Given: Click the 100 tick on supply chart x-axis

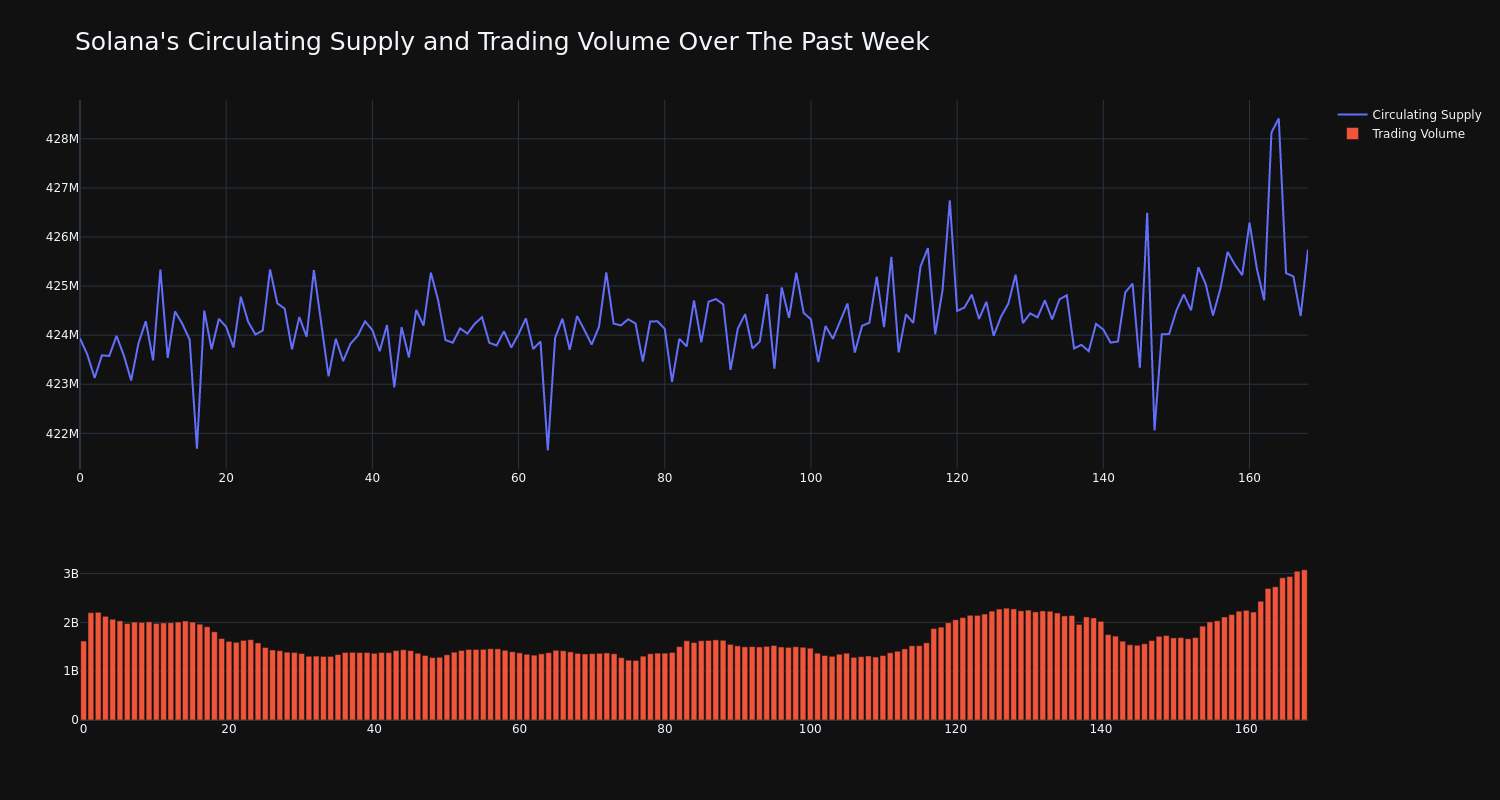Looking at the screenshot, I should [811, 478].
